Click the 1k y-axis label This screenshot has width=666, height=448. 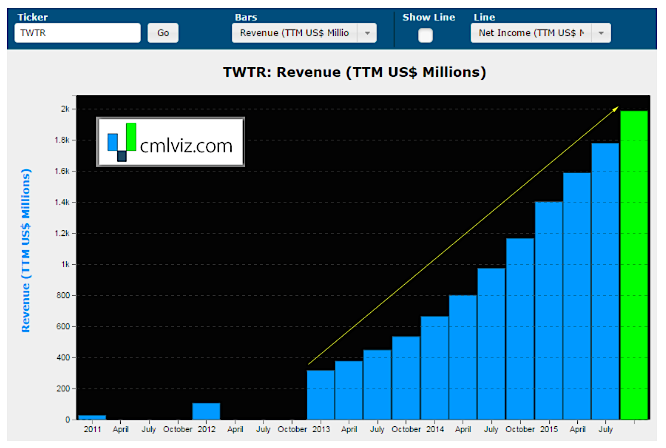coord(65,264)
